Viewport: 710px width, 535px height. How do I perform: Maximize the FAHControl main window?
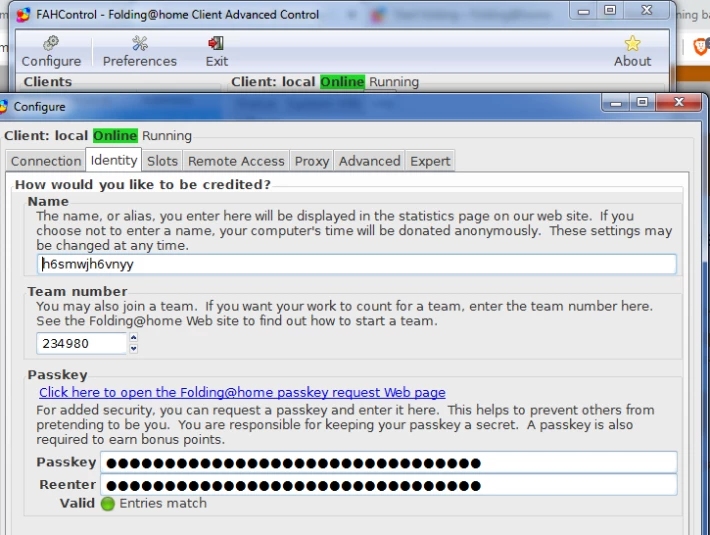coord(610,10)
